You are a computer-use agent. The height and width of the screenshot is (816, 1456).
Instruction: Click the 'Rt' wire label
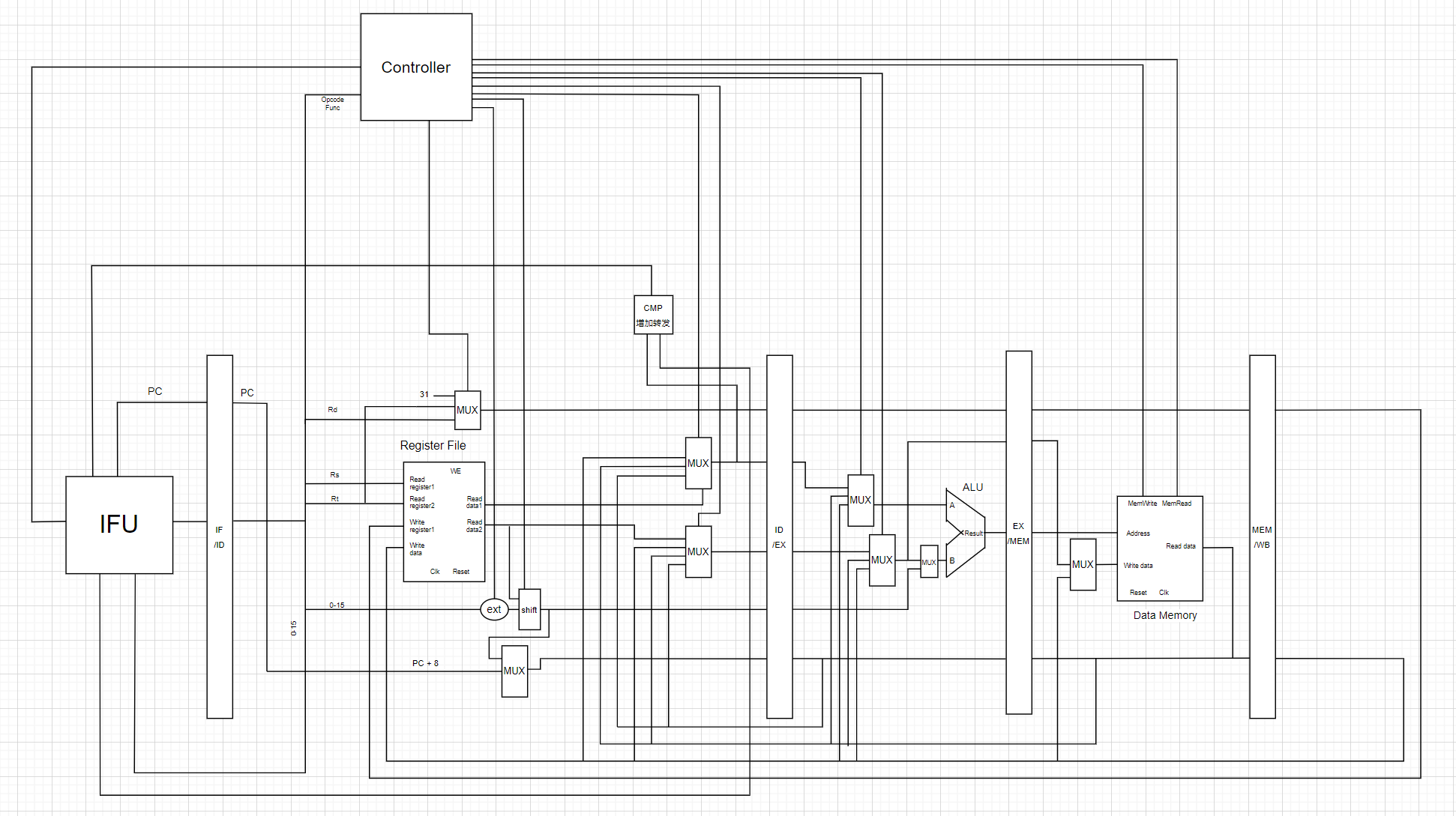(334, 498)
